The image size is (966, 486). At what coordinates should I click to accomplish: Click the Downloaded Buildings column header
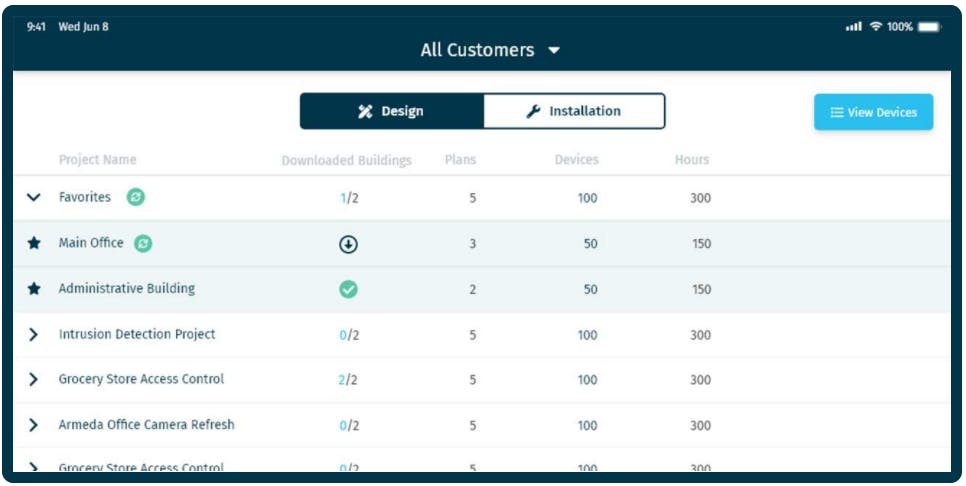[346, 160]
